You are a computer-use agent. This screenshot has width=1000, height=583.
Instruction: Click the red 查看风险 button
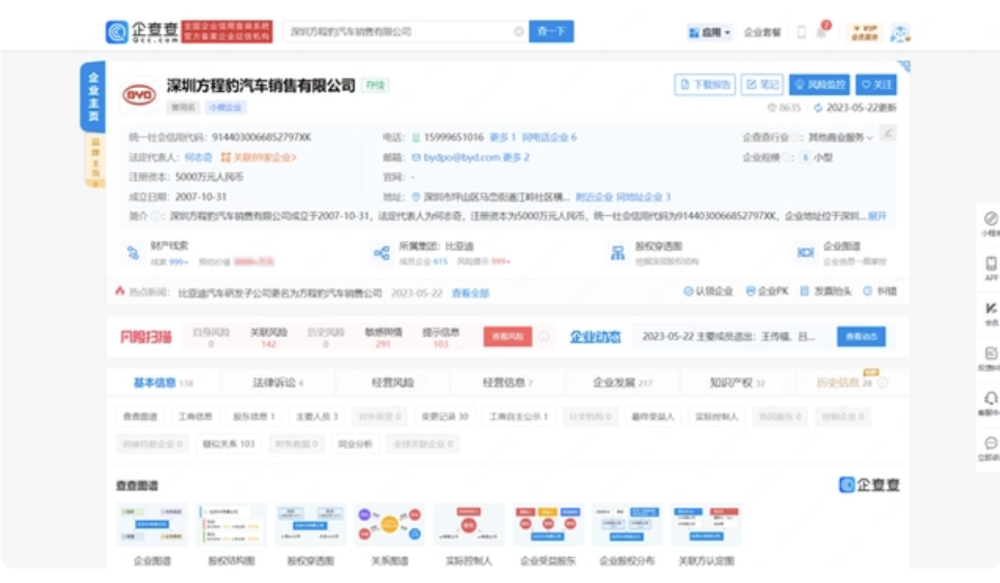508,336
